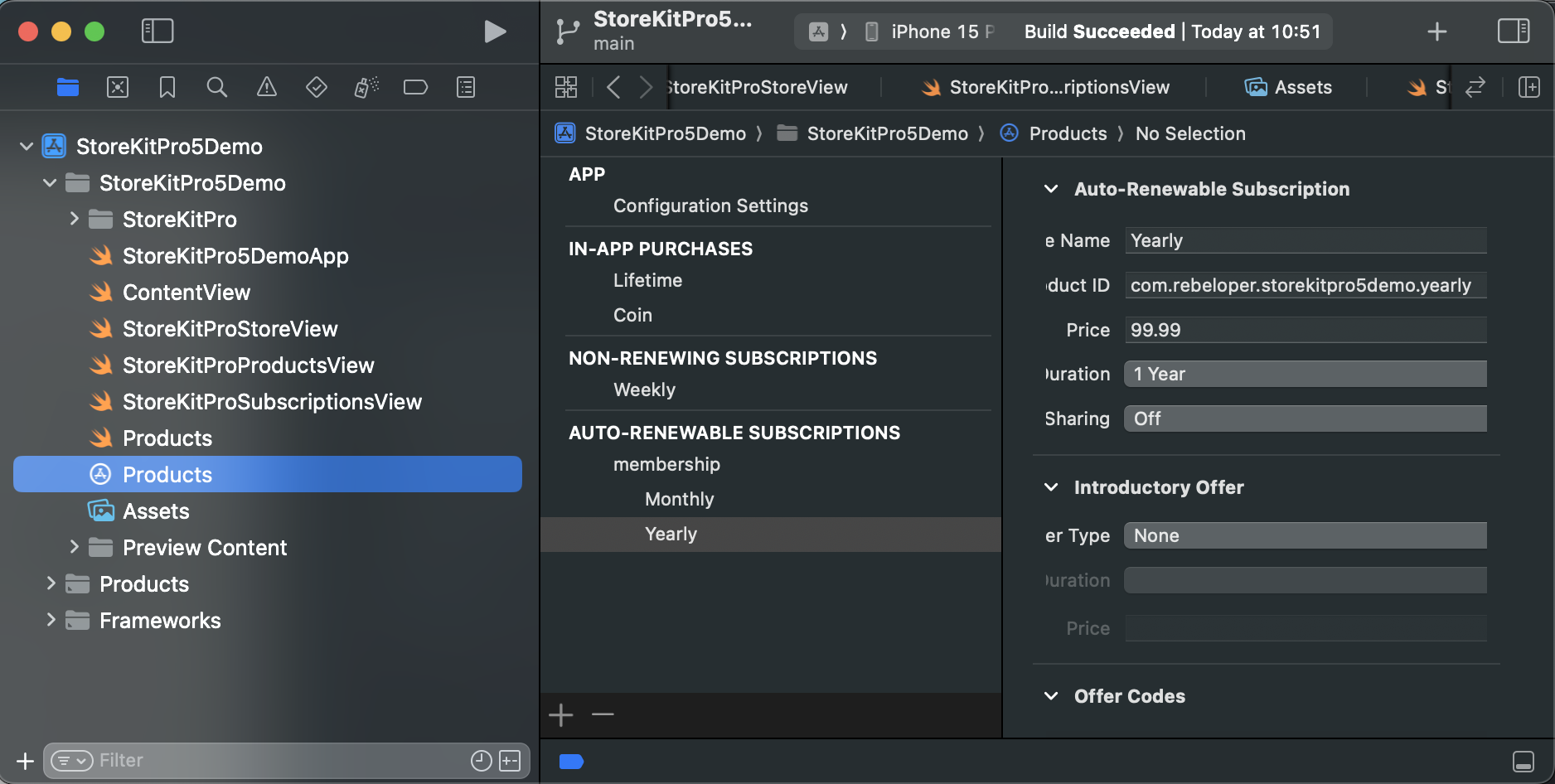
Task: Switch to StoreKitPro...riptionsView tab
Action: (x=1046, y=87)
